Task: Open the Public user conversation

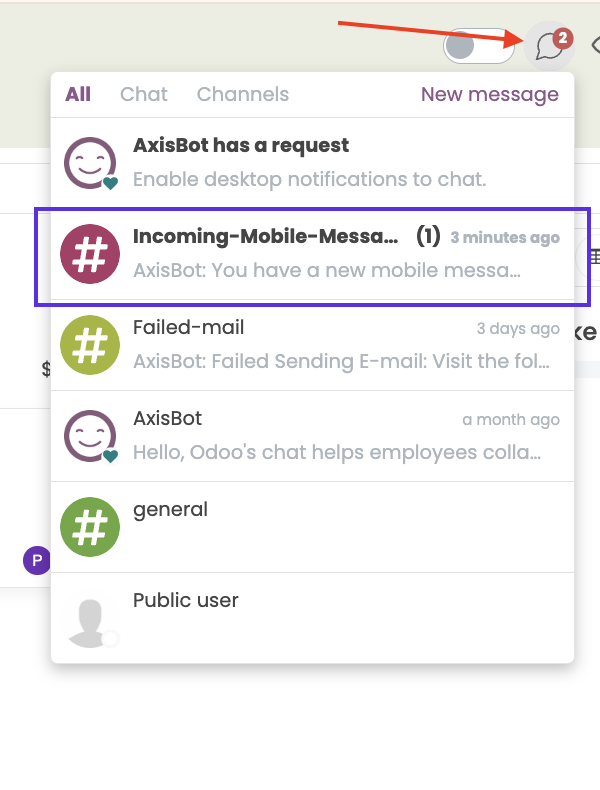Action: click(x=312, y=618)
